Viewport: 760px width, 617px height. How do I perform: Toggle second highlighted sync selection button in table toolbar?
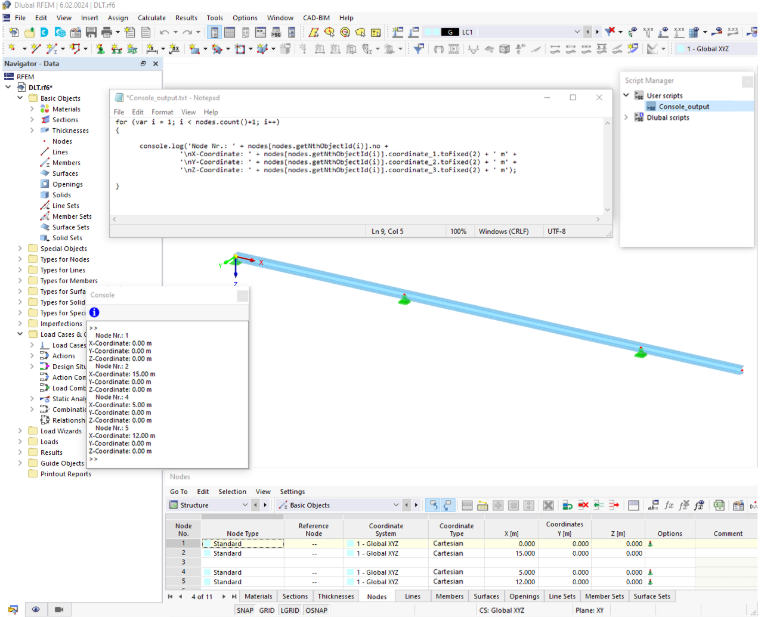pos(447,505)
